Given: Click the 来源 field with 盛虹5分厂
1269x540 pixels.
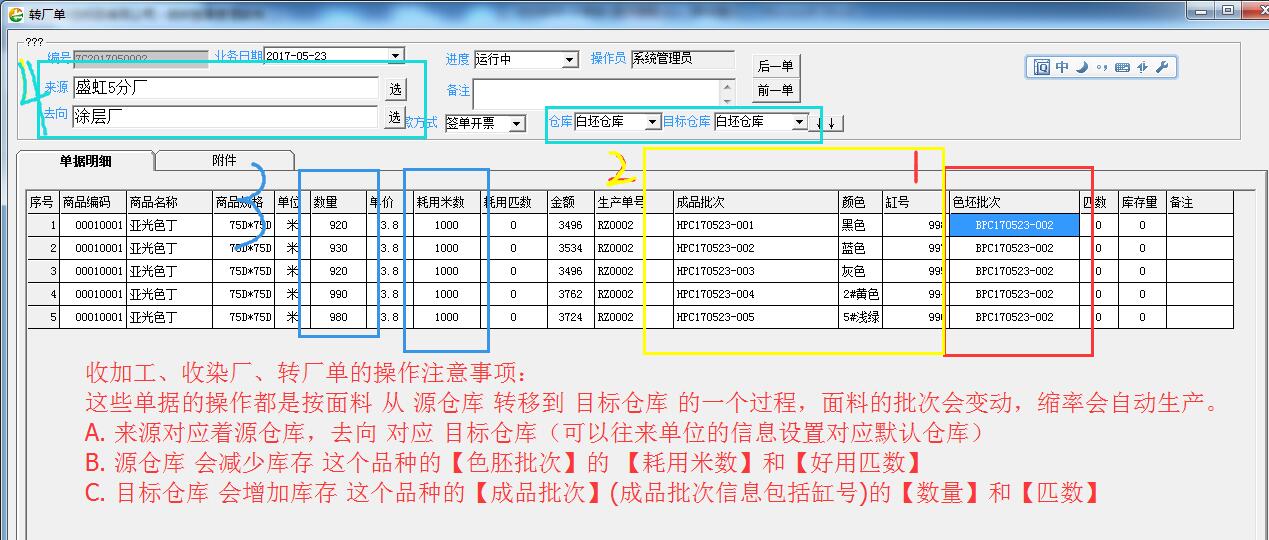Looking at the screenshot, I should point(225,88).
